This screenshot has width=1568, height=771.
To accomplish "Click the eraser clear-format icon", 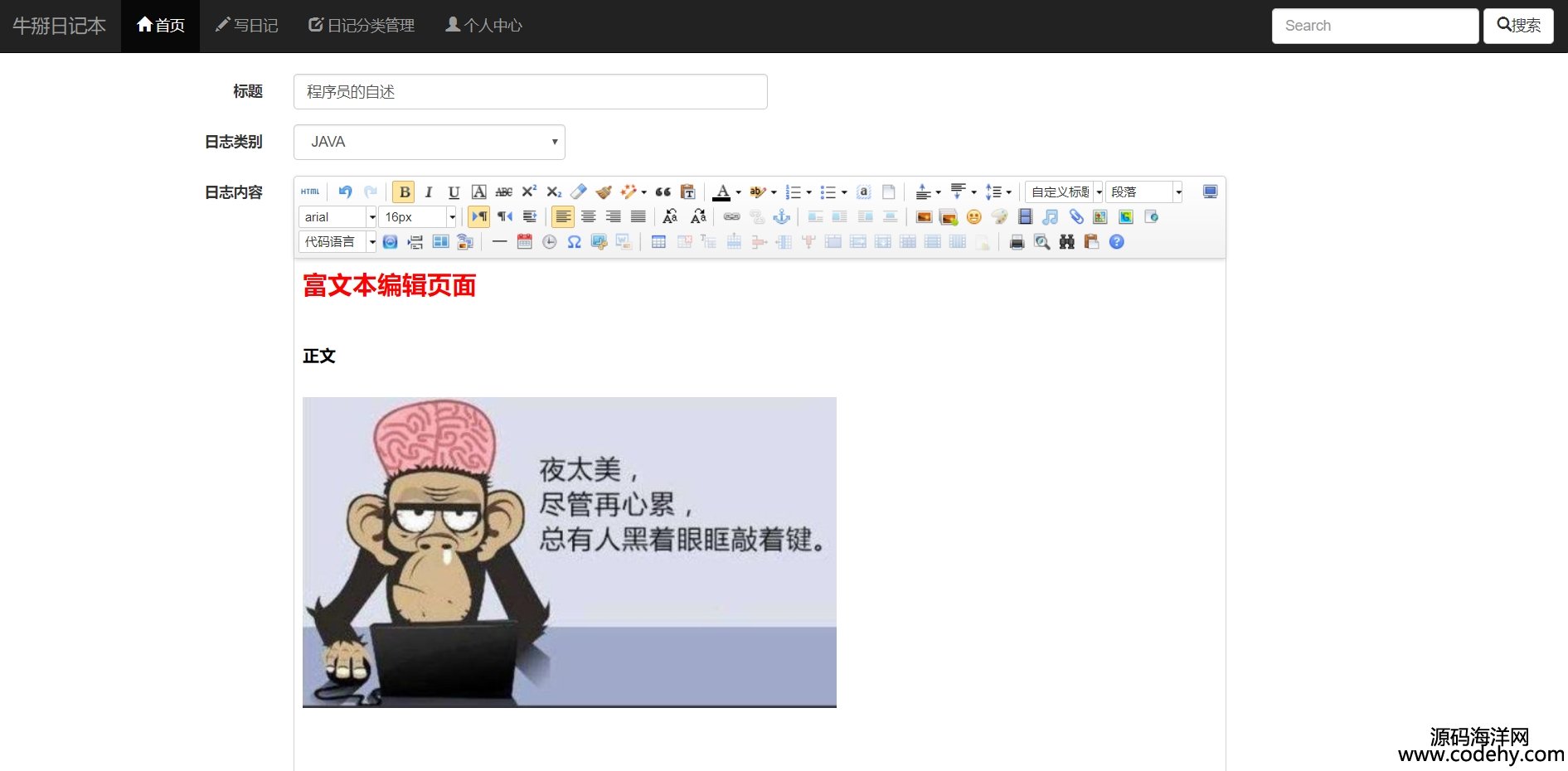I will pyautogui.click(x=579, y=192).
